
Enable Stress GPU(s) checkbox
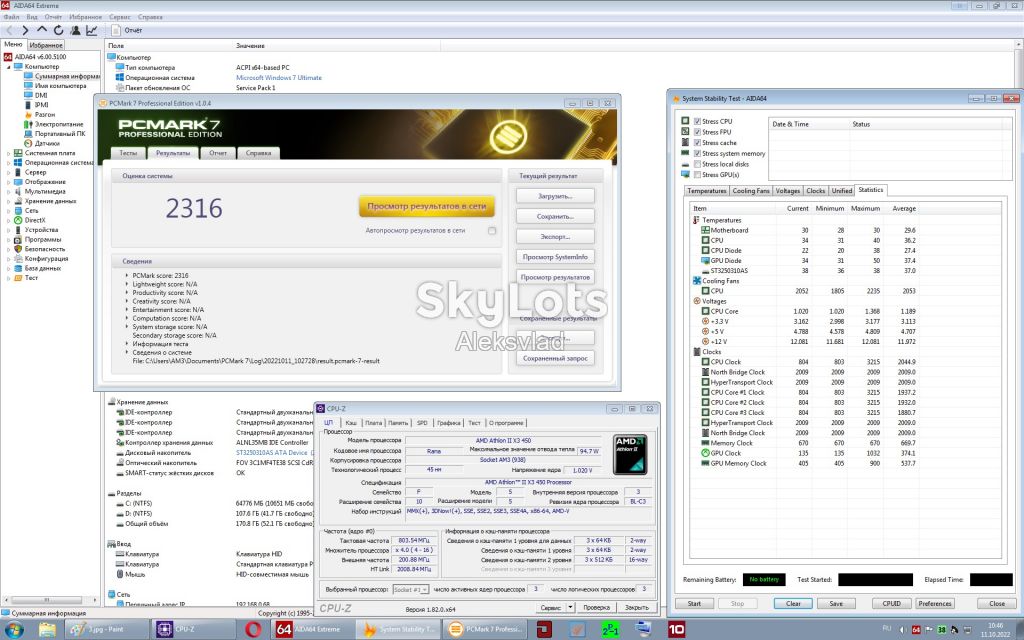point(697,174)
